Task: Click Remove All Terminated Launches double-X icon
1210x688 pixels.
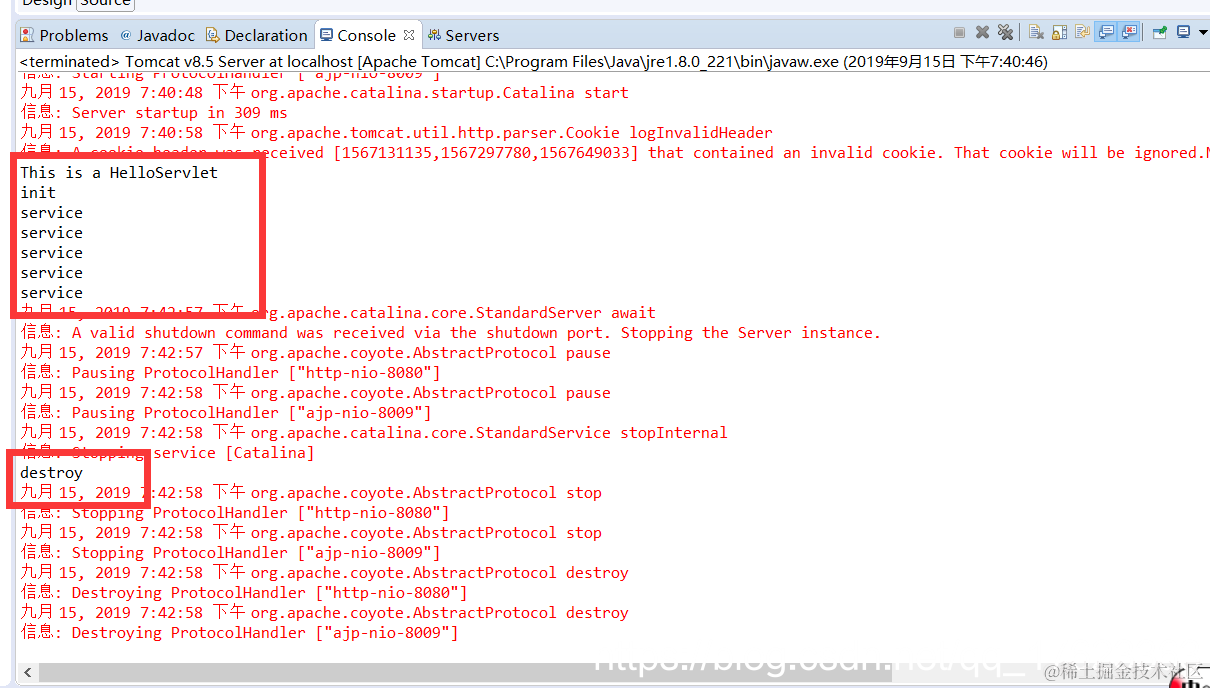Action: (1005, 32)
